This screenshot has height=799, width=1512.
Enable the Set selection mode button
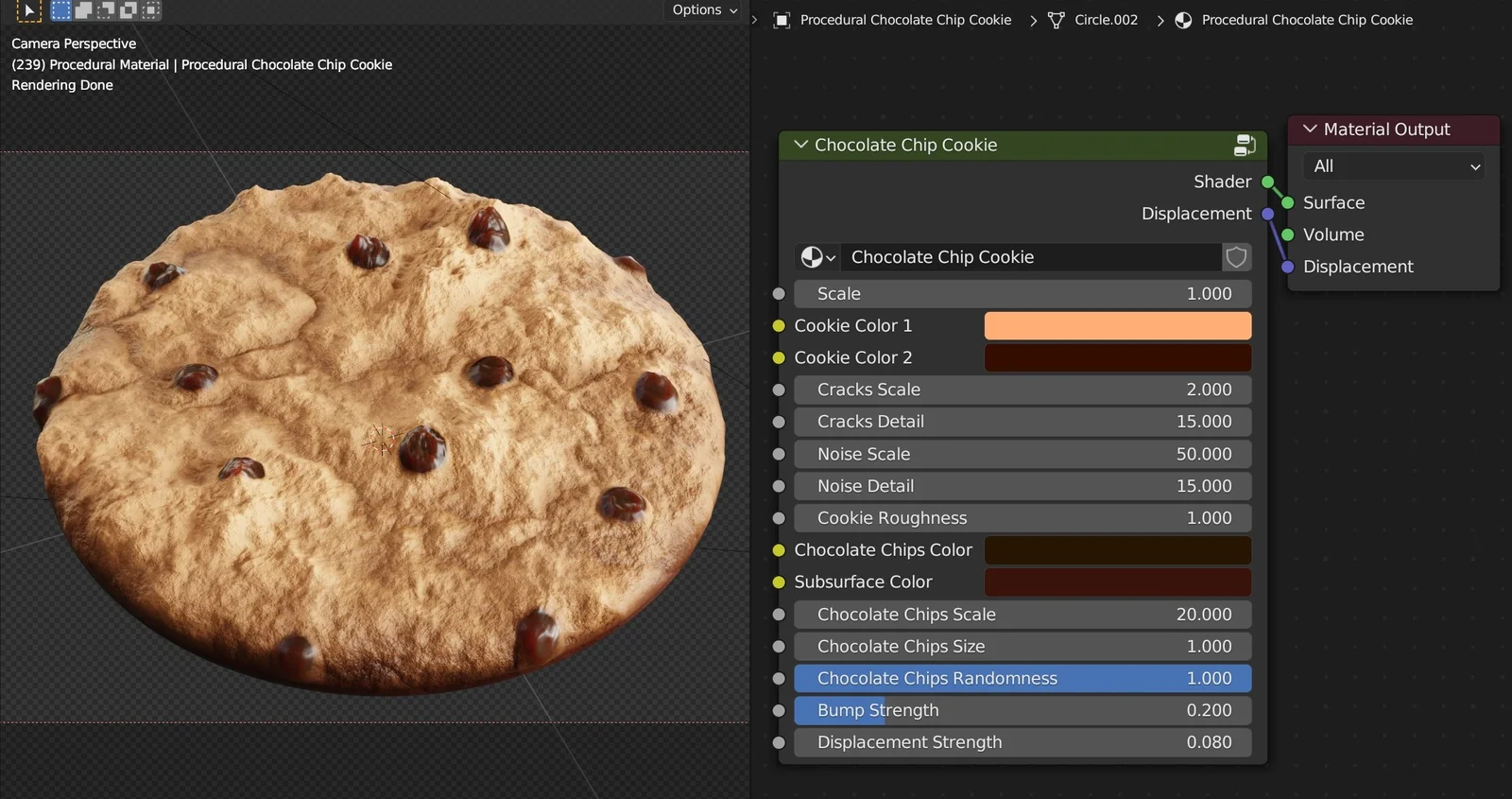pos(60,10)
